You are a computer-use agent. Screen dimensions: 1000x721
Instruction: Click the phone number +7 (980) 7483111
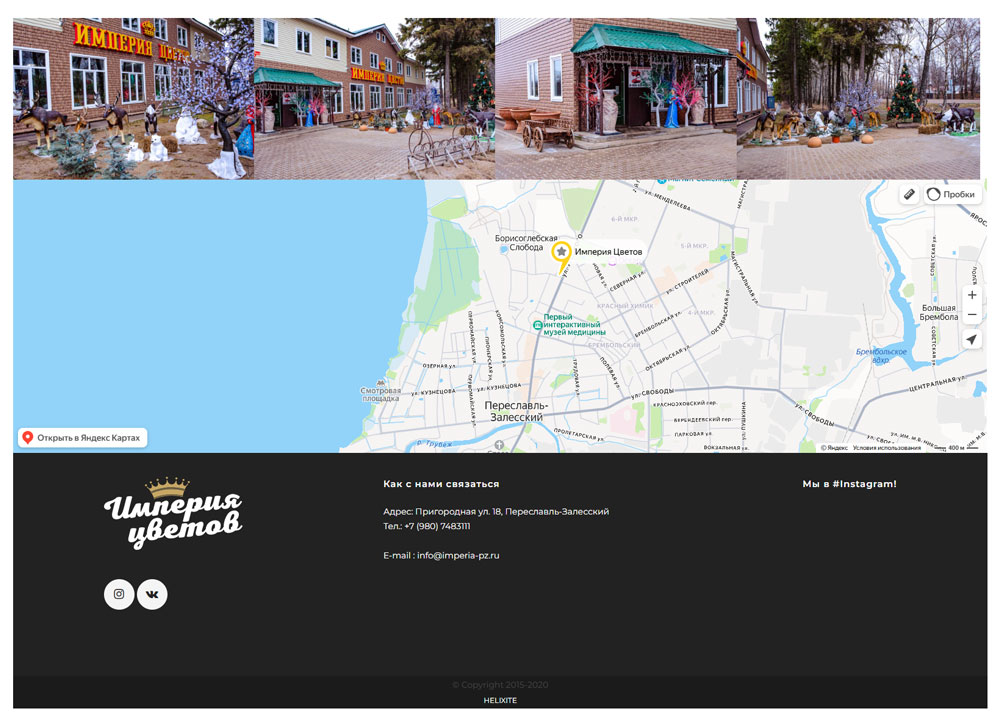pos(437,526)
